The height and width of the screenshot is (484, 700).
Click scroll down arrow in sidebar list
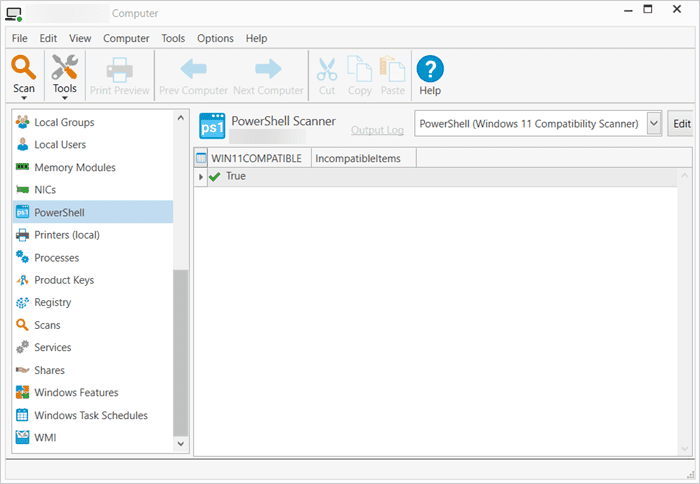[x=180, y=444]
